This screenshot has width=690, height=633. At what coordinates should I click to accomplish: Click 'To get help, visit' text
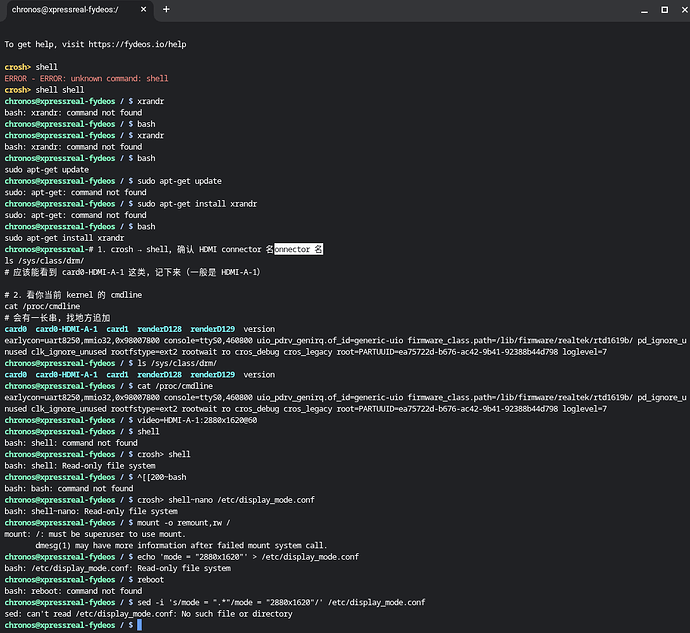pos(44,44)
